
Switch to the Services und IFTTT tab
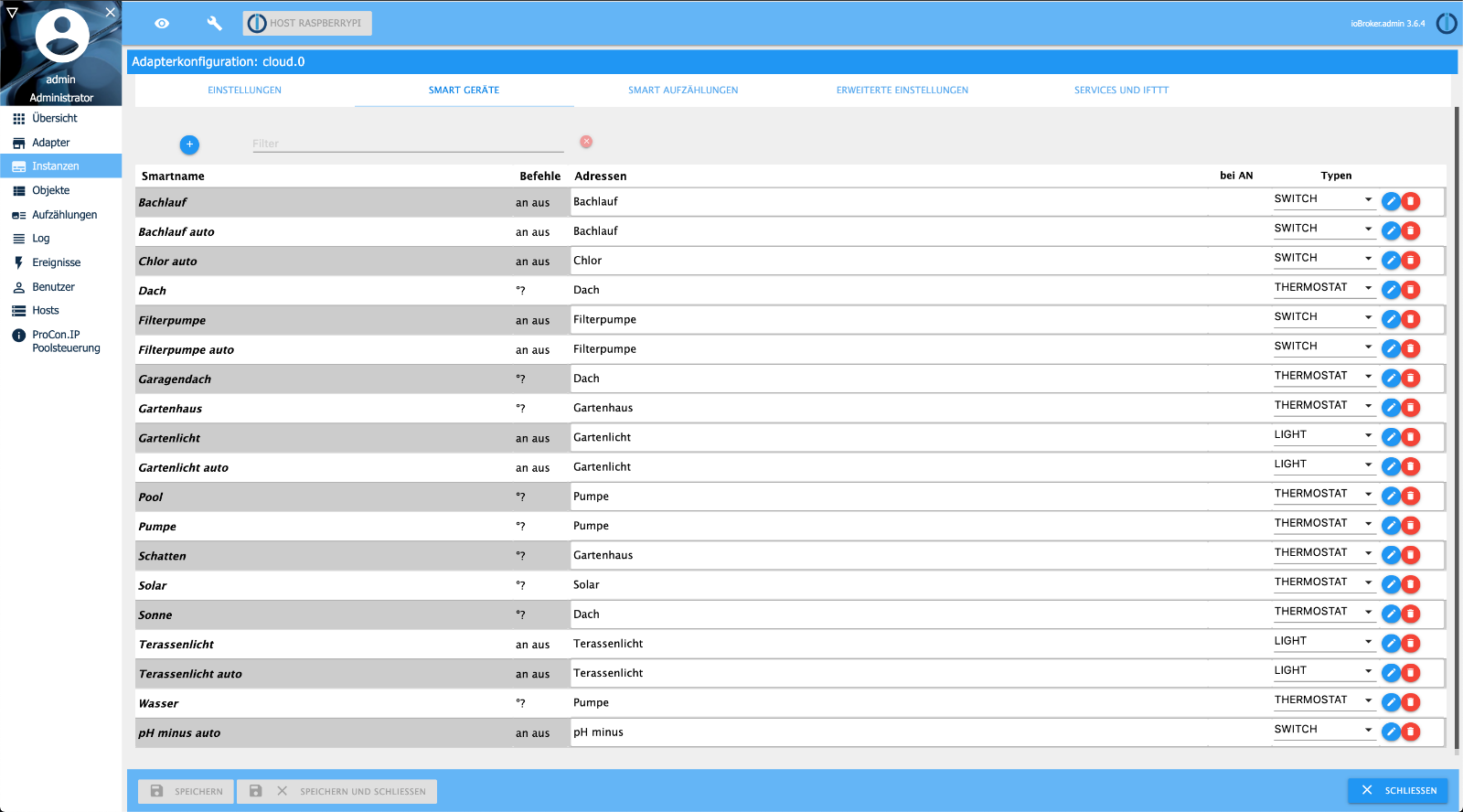click(x=1121, y=91)
